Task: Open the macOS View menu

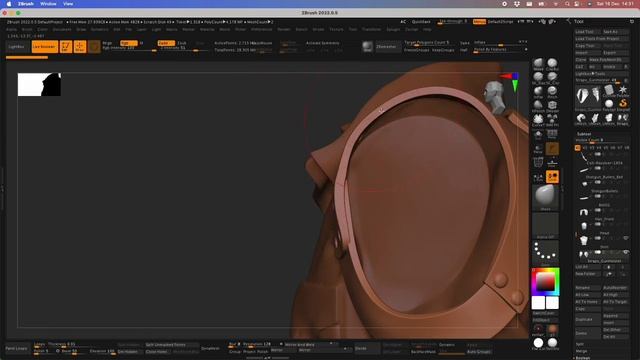Action: click(68, 4)
